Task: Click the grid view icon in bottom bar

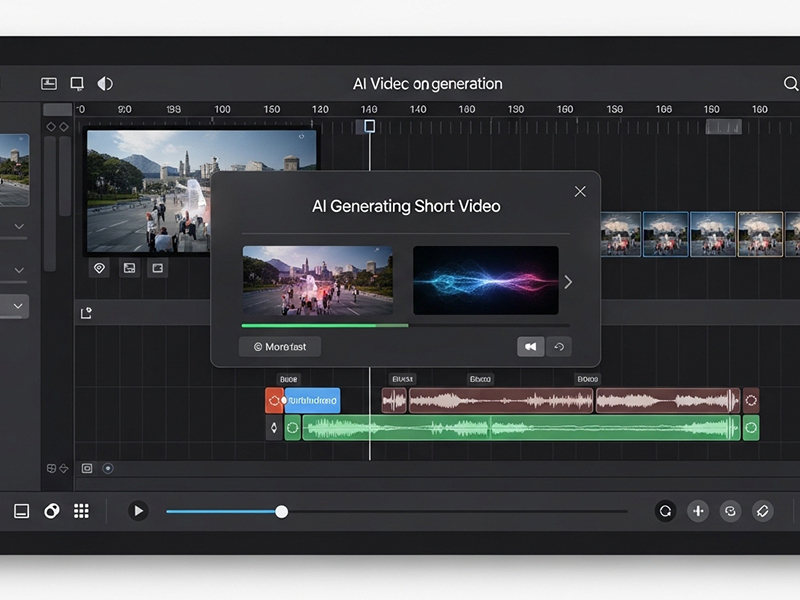Action: click(81, 511)
